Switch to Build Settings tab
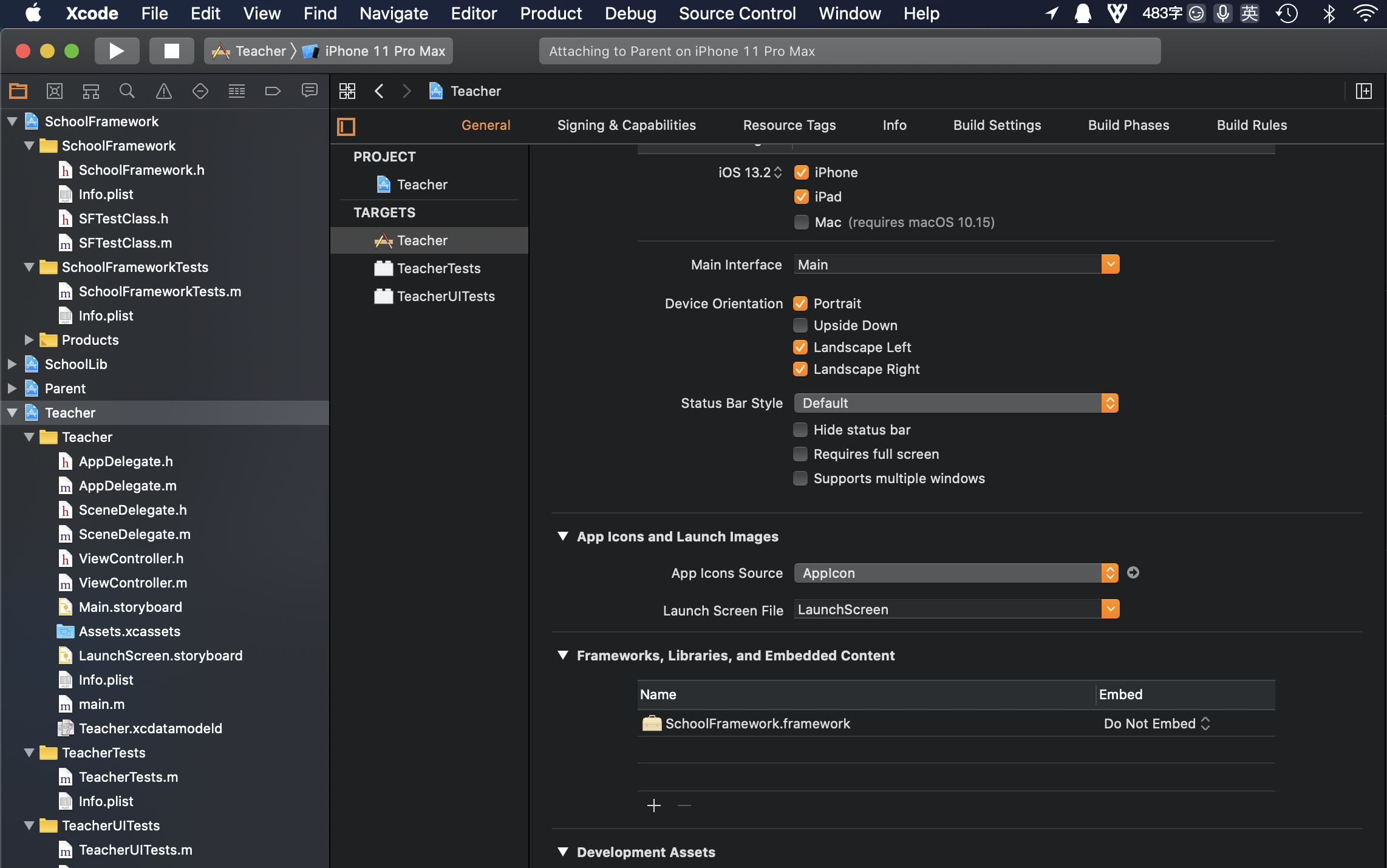The width and height of the screenshot is (1387, 868). click(997, 125)
